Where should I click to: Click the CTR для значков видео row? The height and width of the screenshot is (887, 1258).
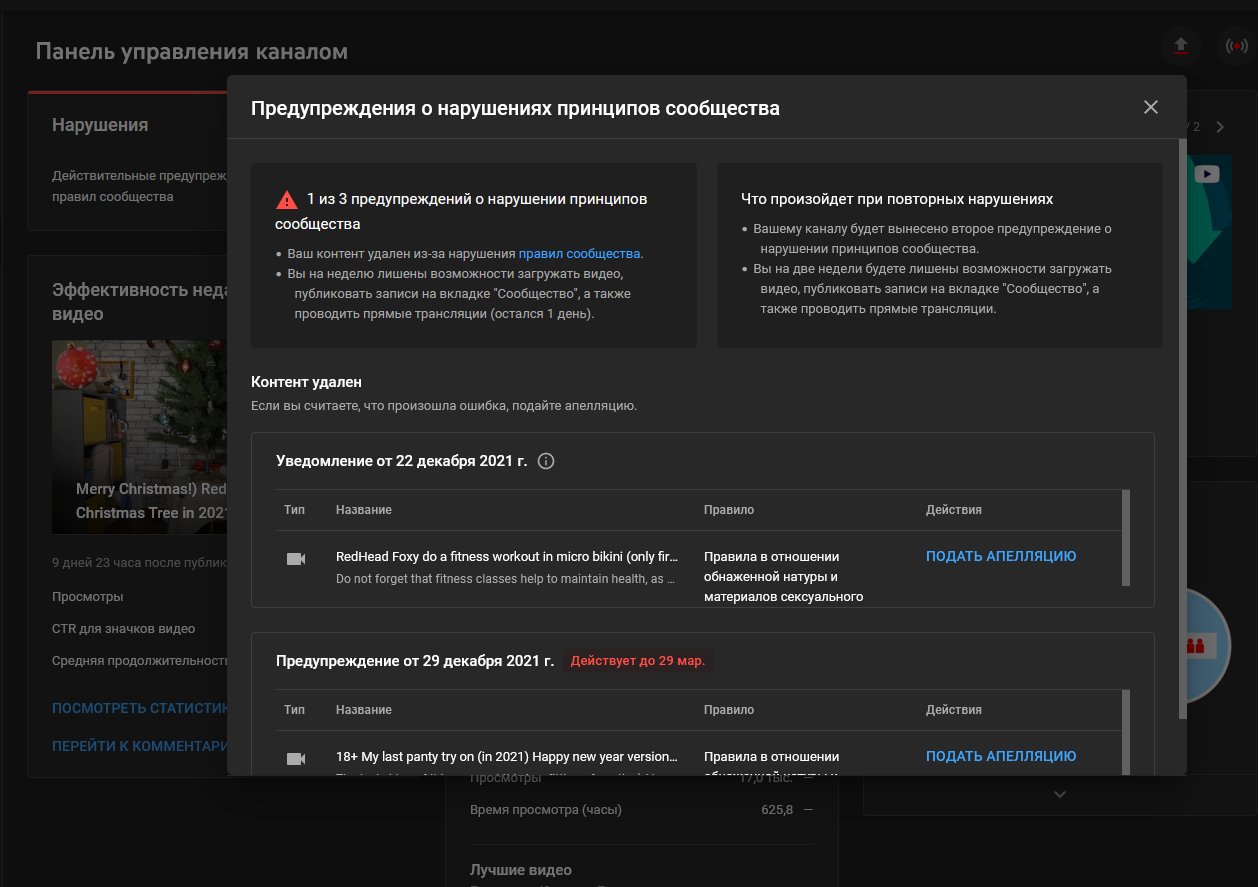(x=124, y=628)
